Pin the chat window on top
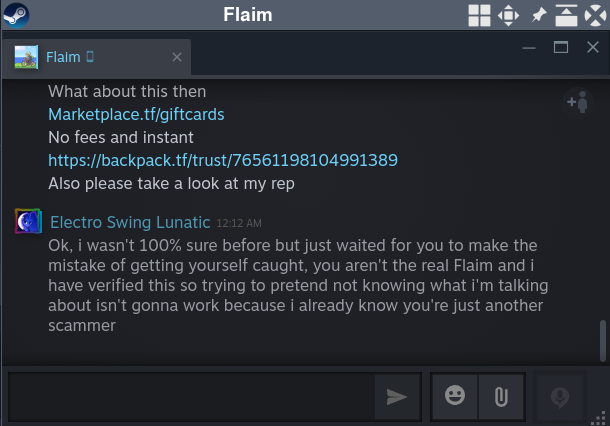 537,15
